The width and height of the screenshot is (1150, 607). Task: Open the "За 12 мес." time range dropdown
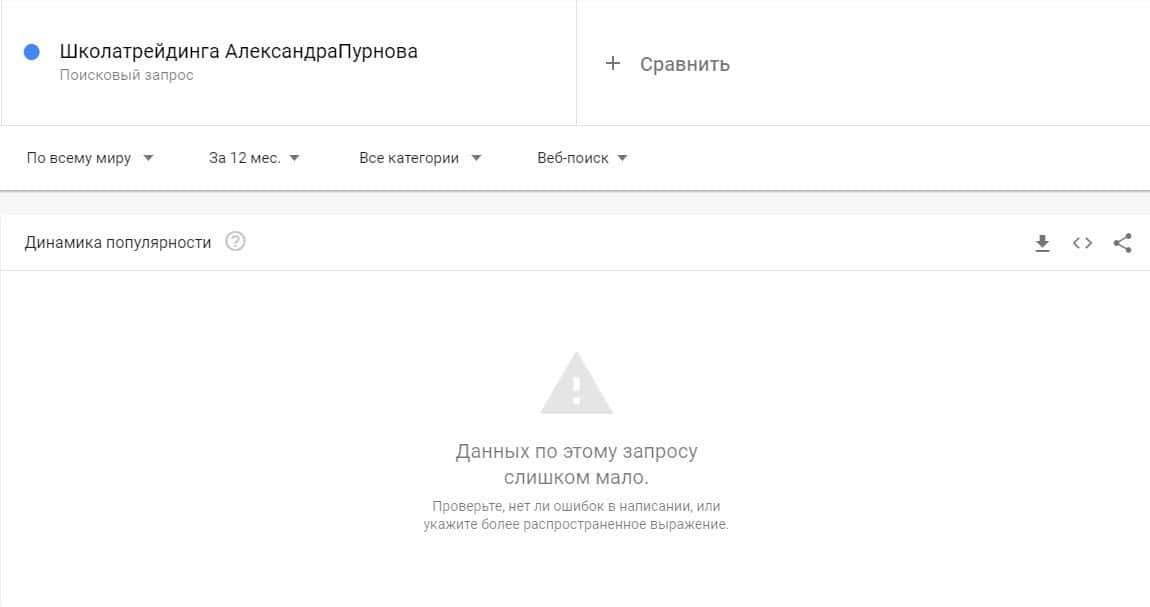254,158
